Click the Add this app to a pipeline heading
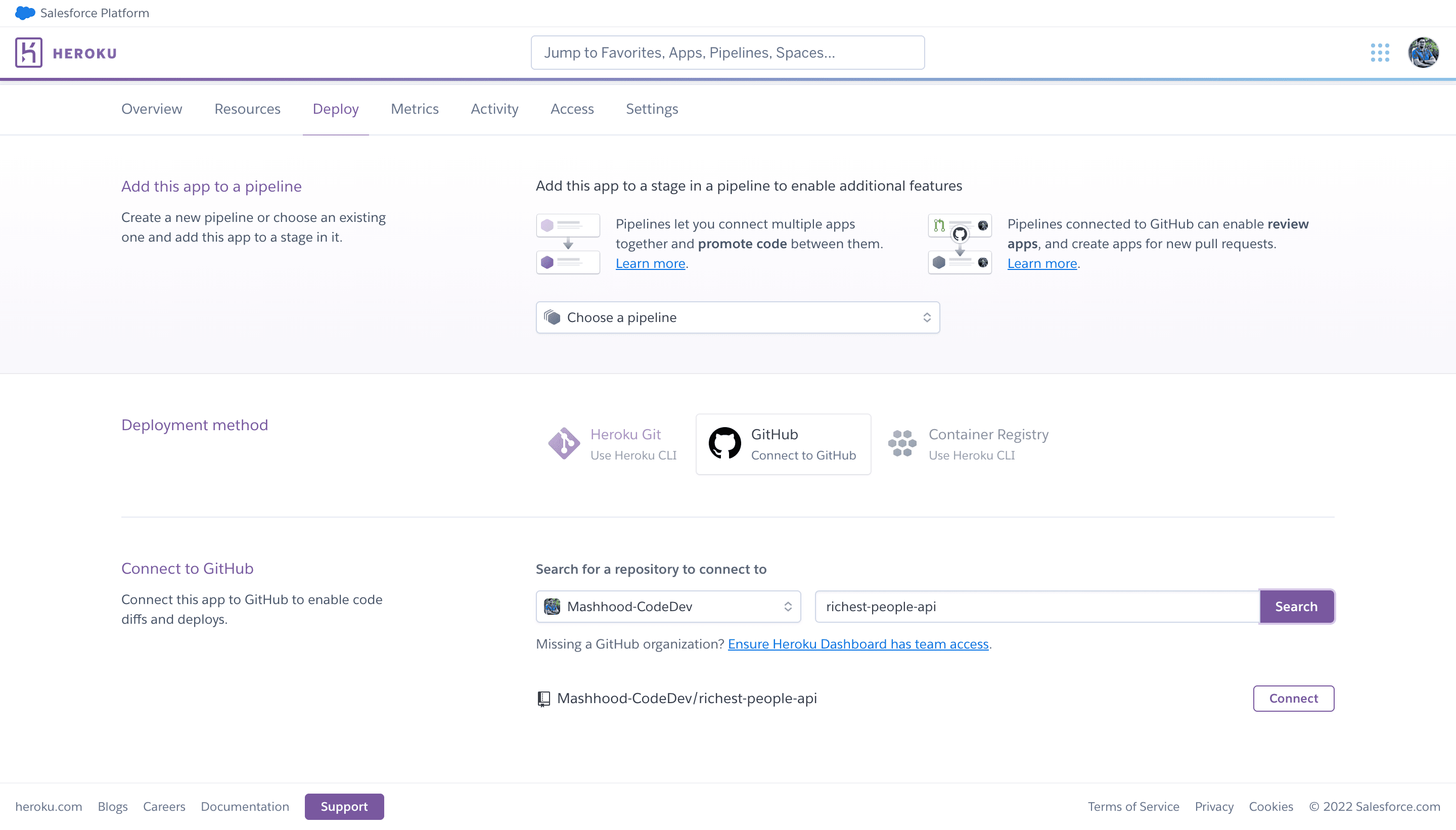 (211, 187)
